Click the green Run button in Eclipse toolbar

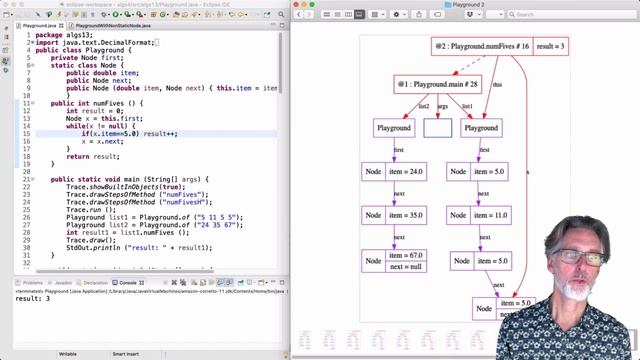116,14
